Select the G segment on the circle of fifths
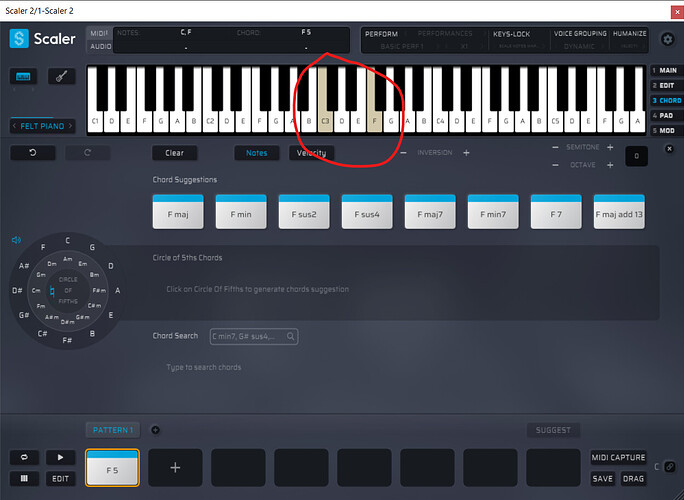 92,247
